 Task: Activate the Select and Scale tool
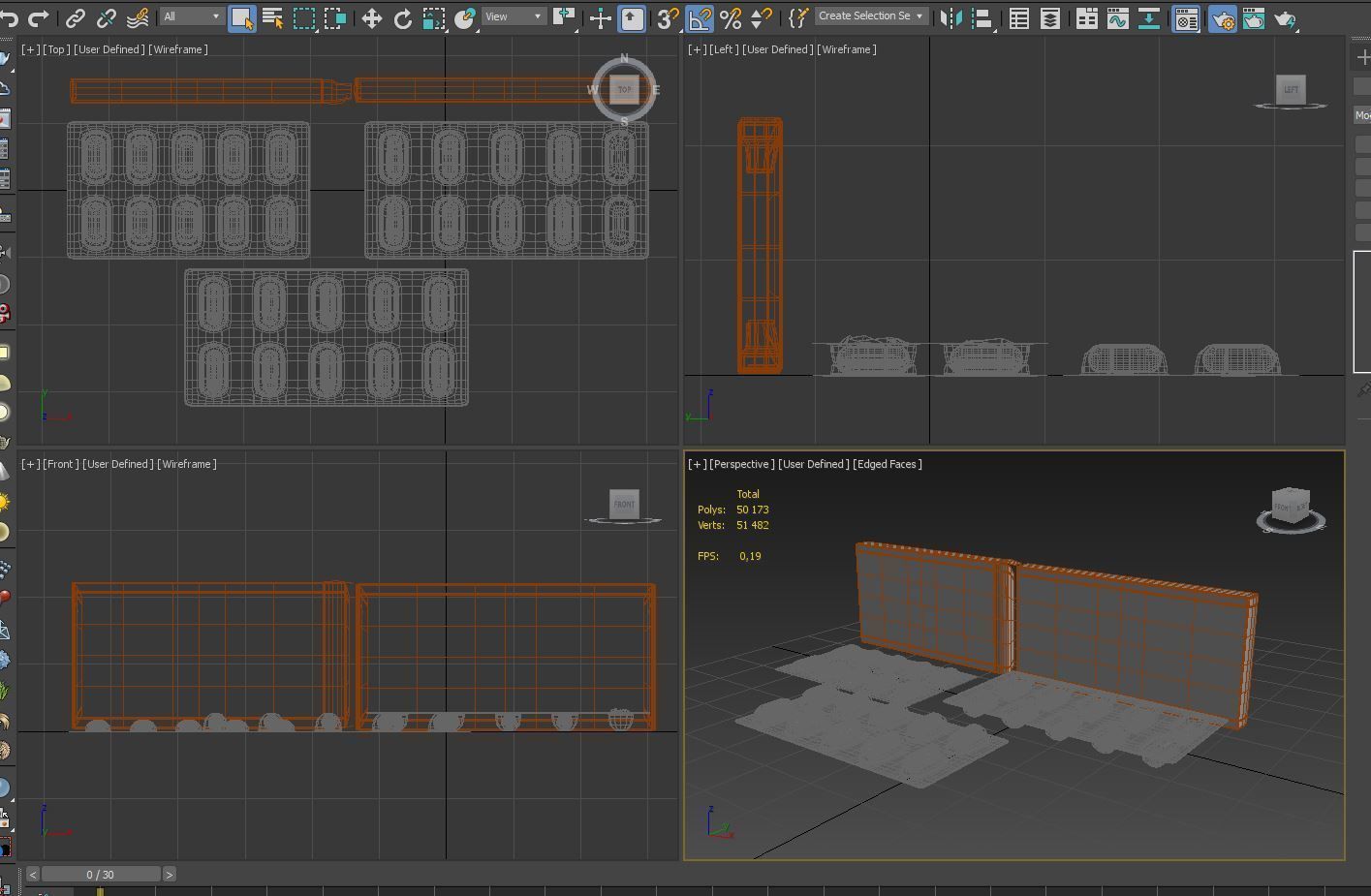(x=434, y=17)
